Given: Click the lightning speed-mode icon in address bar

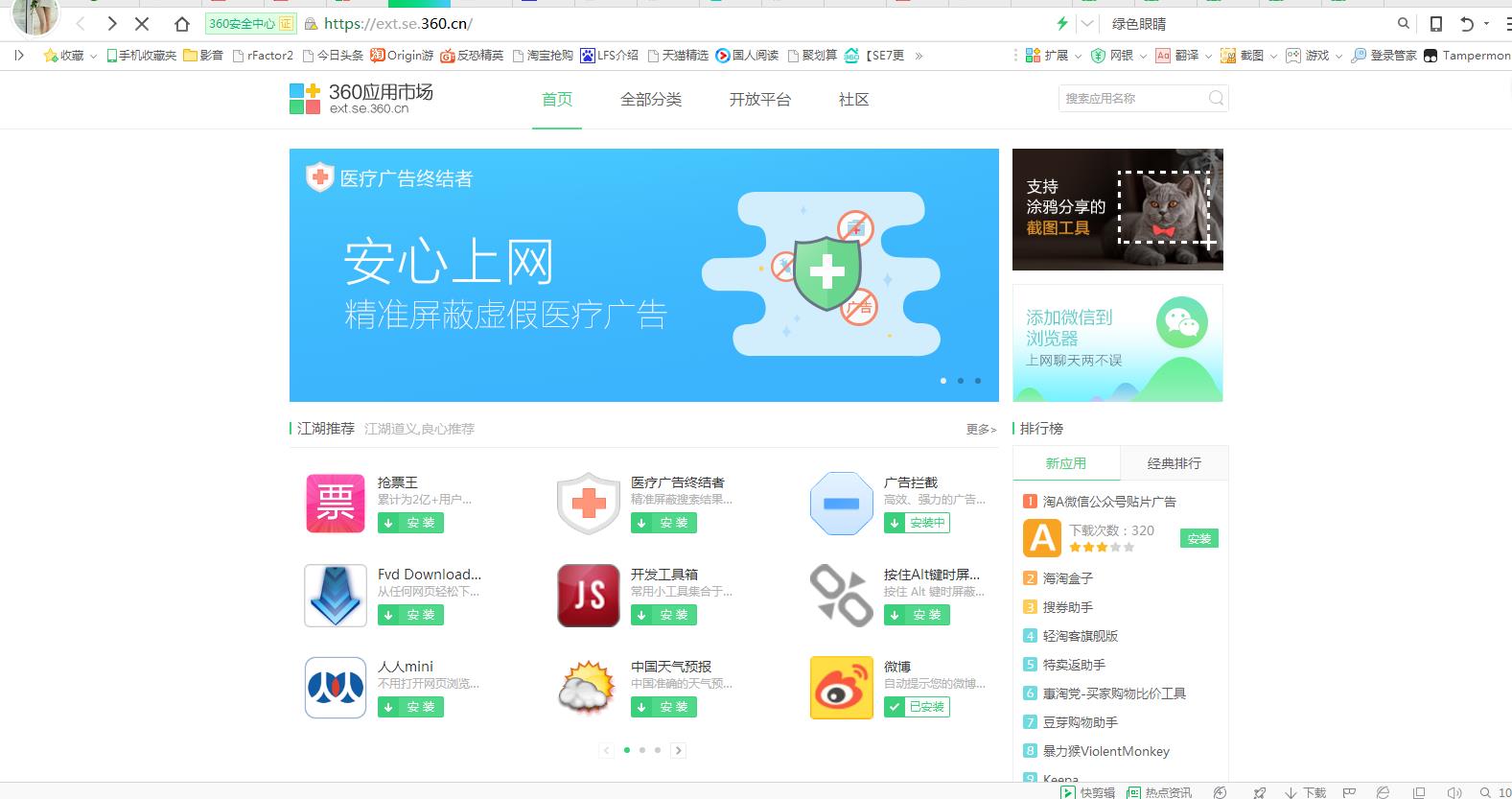Looking at the screenshot, I should click(x=1062, y=24).
